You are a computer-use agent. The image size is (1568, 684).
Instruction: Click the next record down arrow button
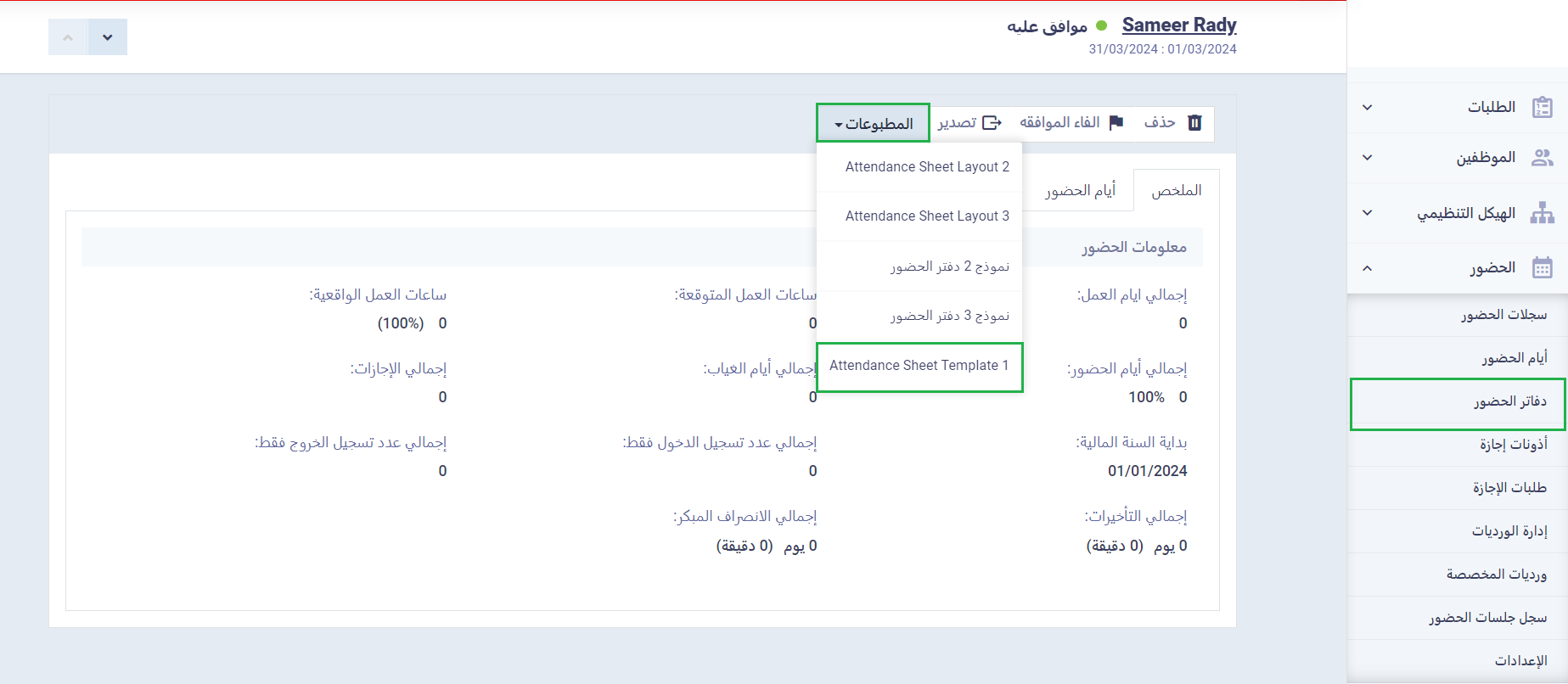(x=108, y=37)
